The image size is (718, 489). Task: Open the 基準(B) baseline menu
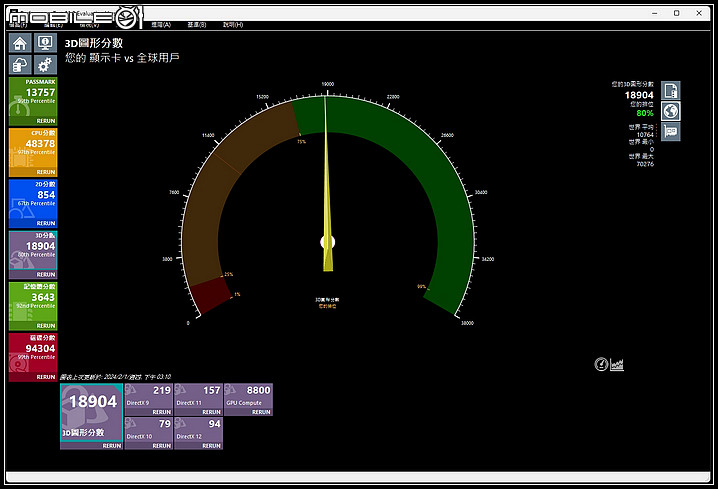pyautogui.click(x=197, y=24)
